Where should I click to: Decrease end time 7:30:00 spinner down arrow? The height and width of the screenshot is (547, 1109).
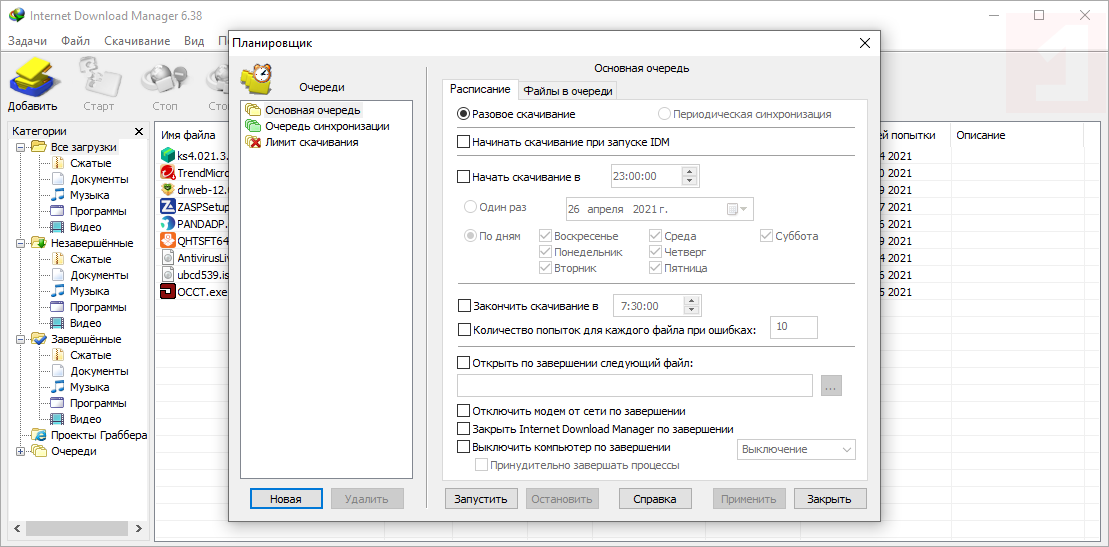coord(691,310)
